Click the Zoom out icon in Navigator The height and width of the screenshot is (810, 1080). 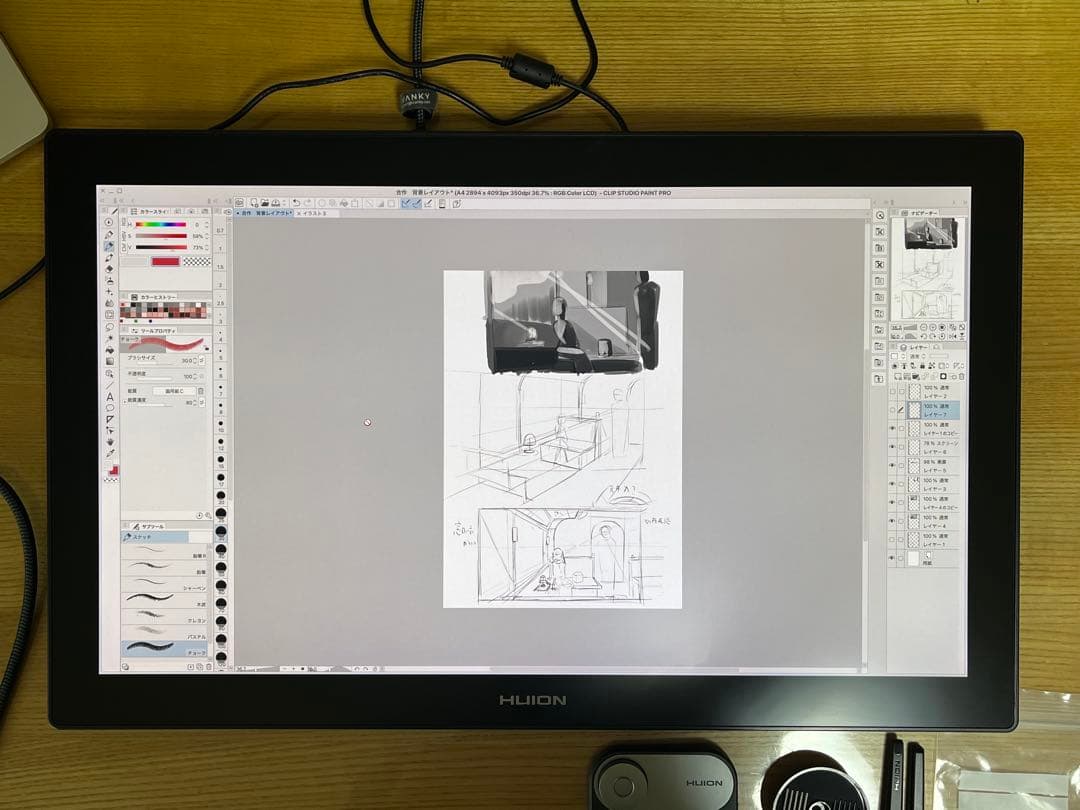pos(924,327)
